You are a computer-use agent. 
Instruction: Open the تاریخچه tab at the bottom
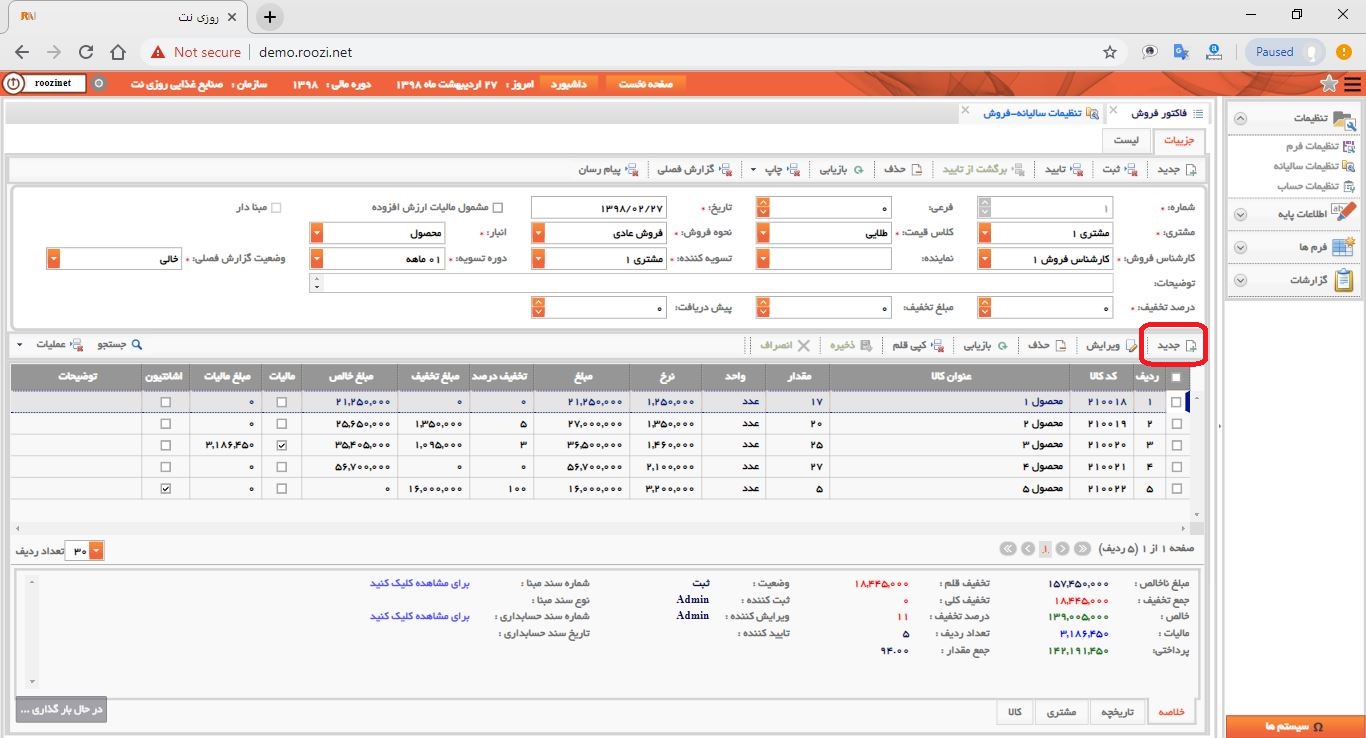click(x=1118, y=712)
